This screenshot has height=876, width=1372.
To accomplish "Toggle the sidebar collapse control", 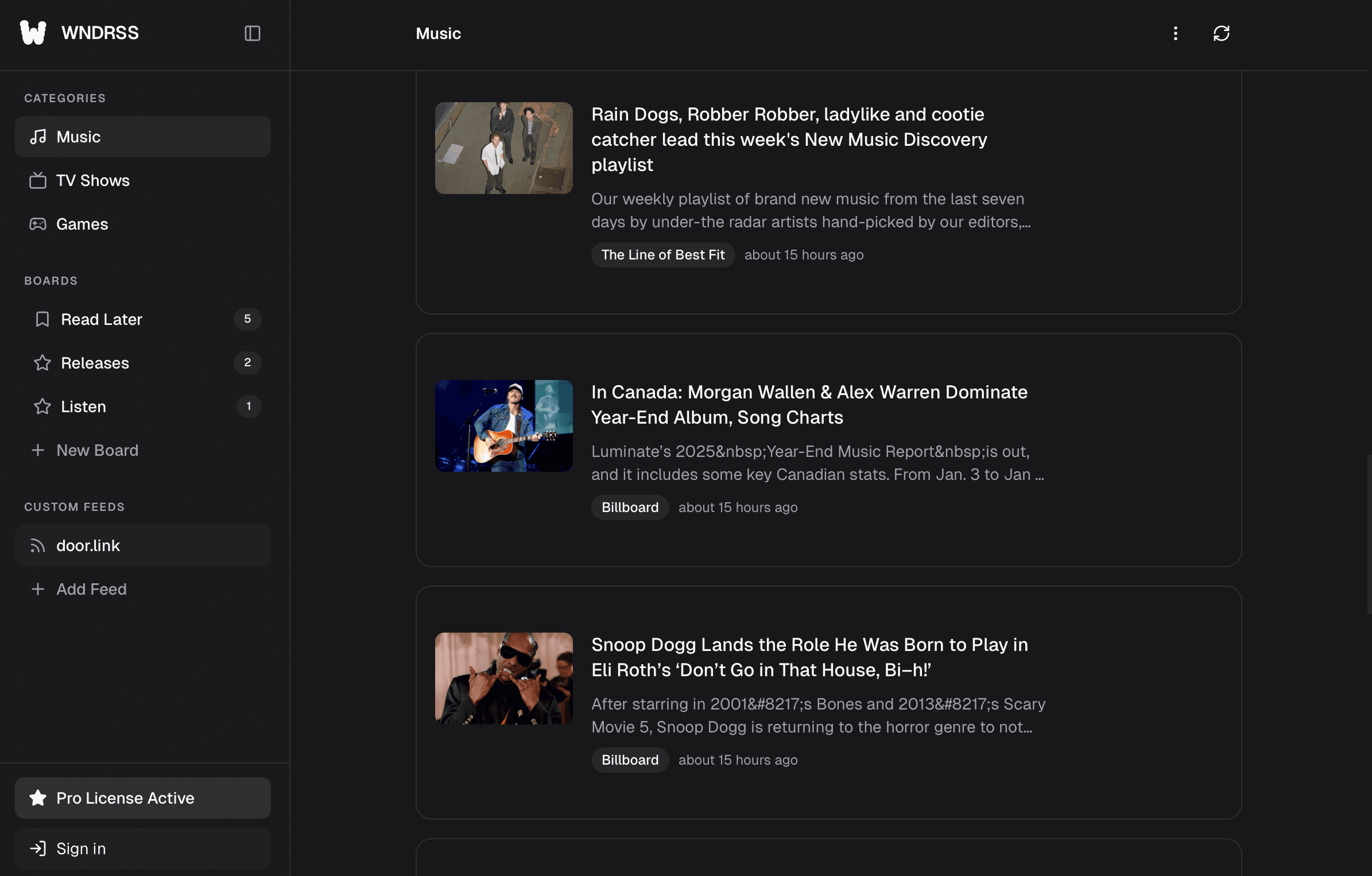I will [x=253, y=34].
